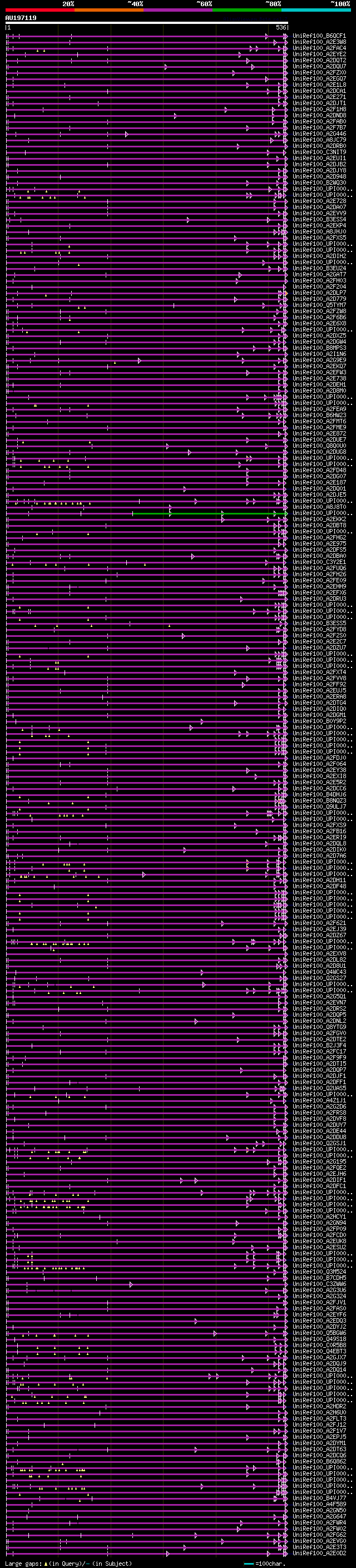This screenshot has height=1568, width=356.
Task: Click hit label UniRef100_B0Y9P2
Action: tap(319, 721)
